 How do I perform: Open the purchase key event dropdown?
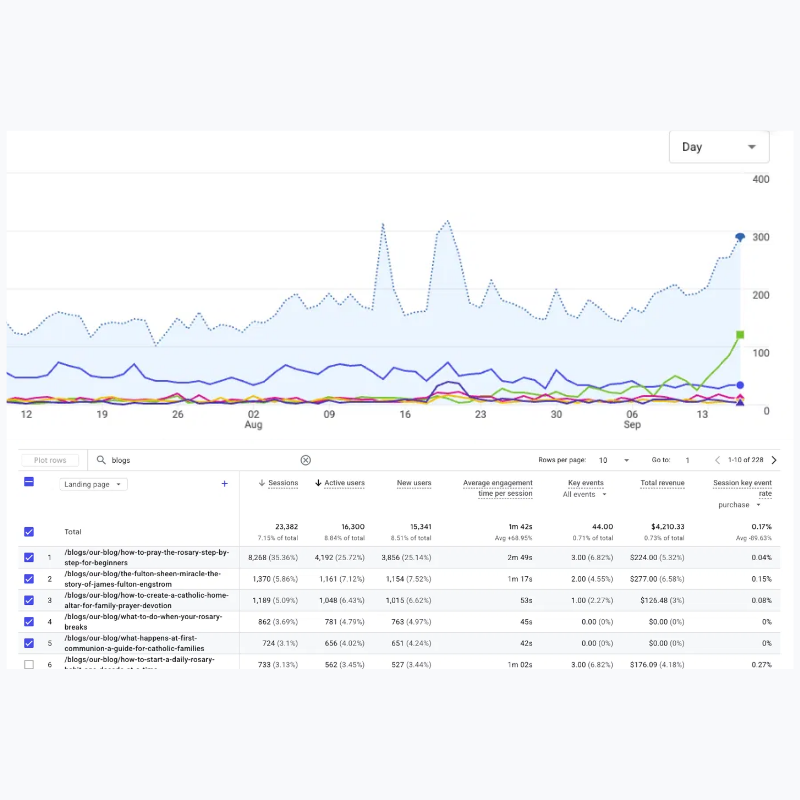pos(739,505)
